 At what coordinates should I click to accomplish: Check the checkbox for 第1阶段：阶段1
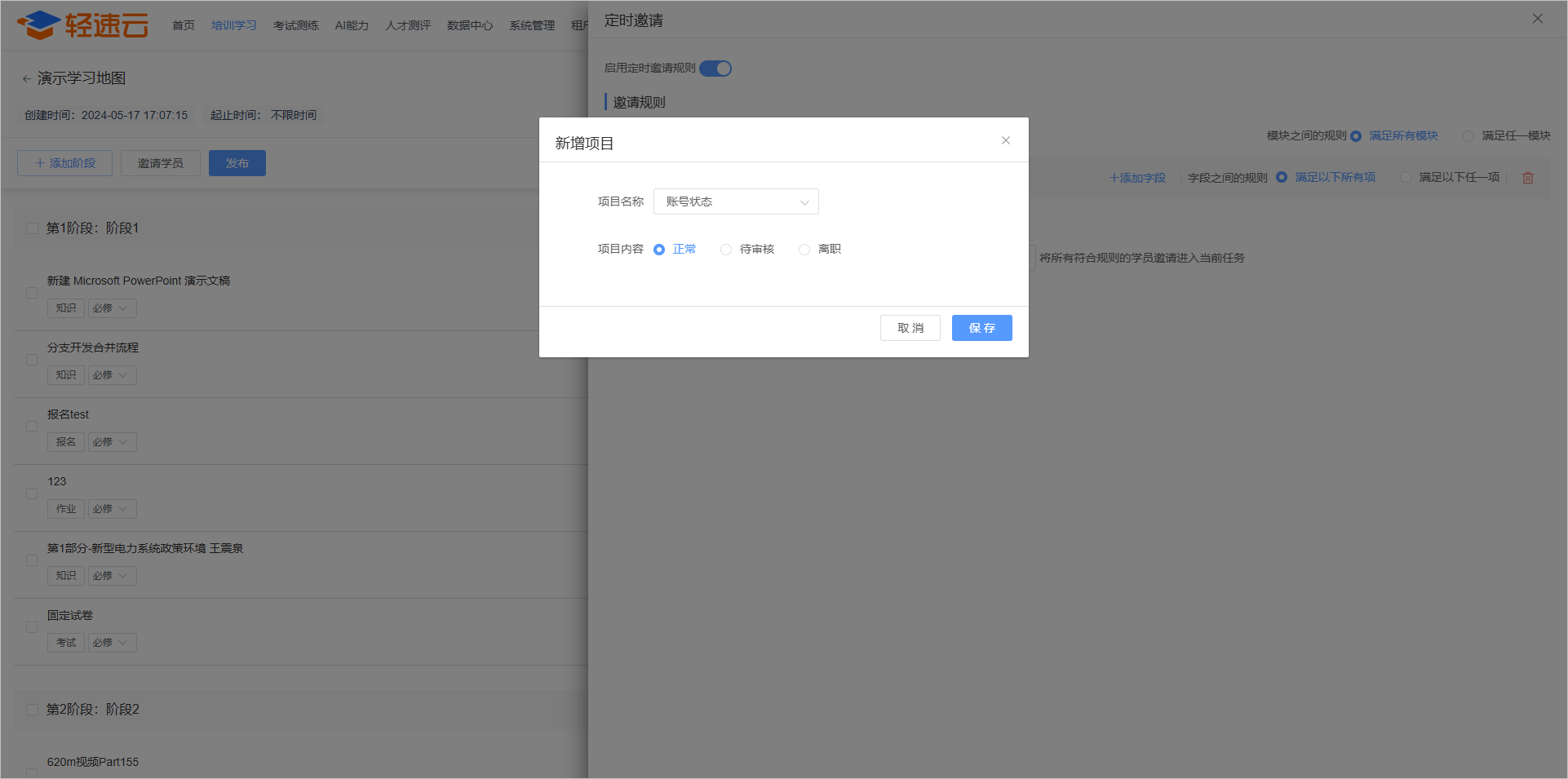[x=32, y=228]
